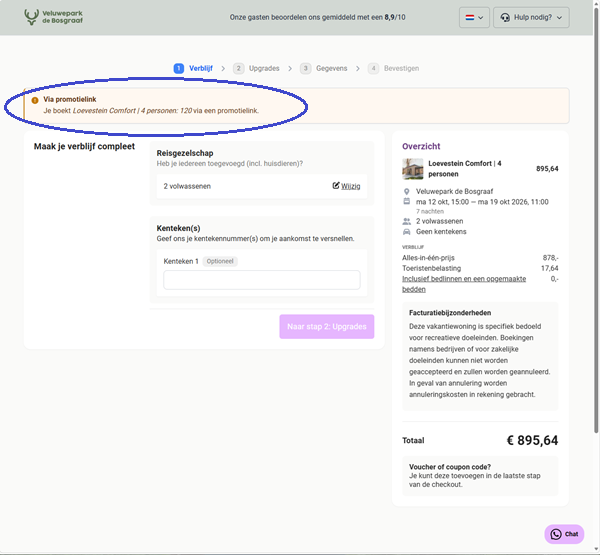Click the location pin icon in Overzicht
This screenshot has width=600, height=555.
click(x=406, y=191)
